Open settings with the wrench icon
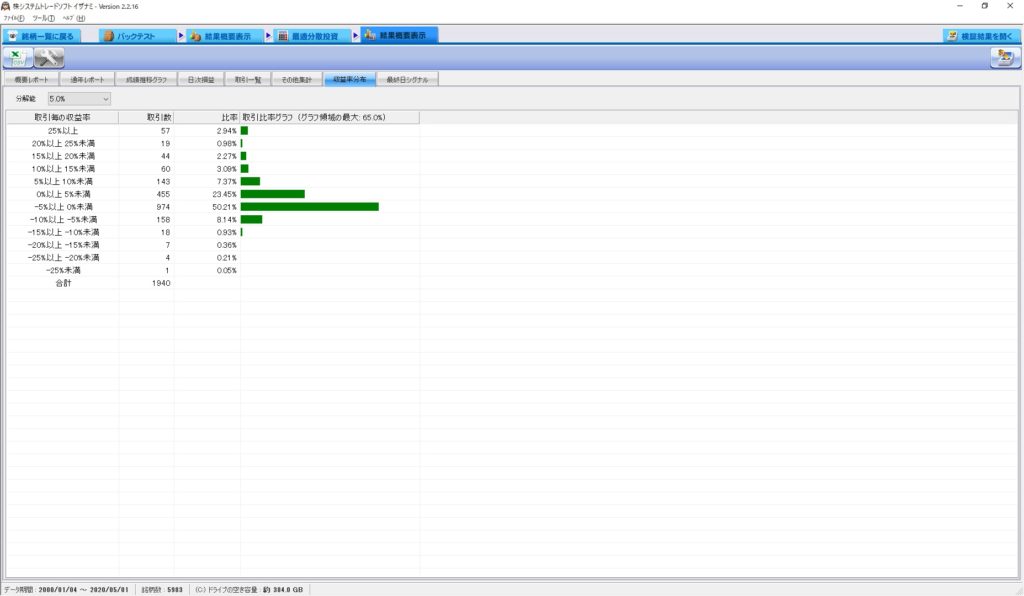The width and height of the screenshot is (1024, 596). pos(49,57)
